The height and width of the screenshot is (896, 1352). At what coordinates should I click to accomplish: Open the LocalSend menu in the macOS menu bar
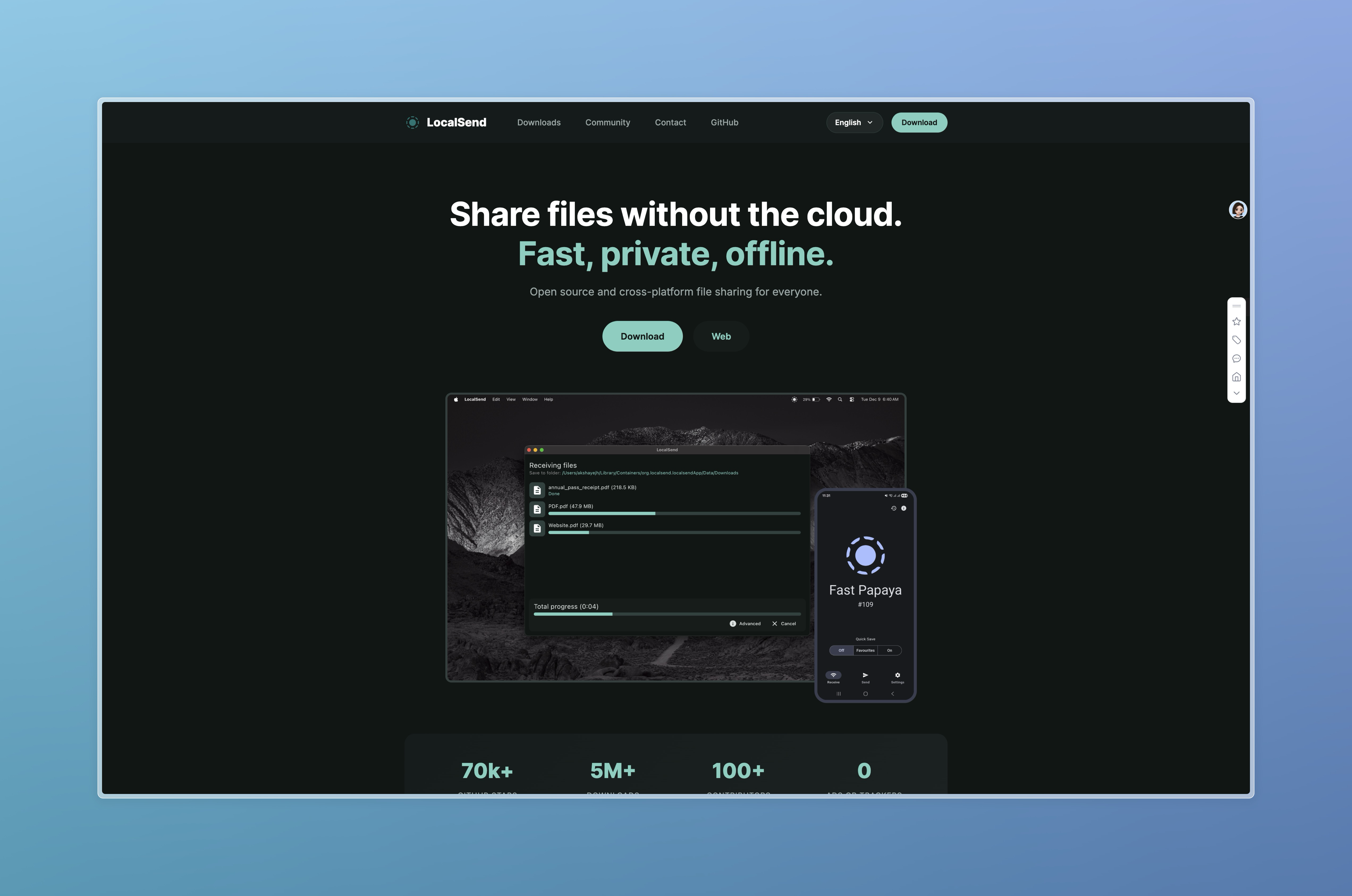click(x=475, y=399)
